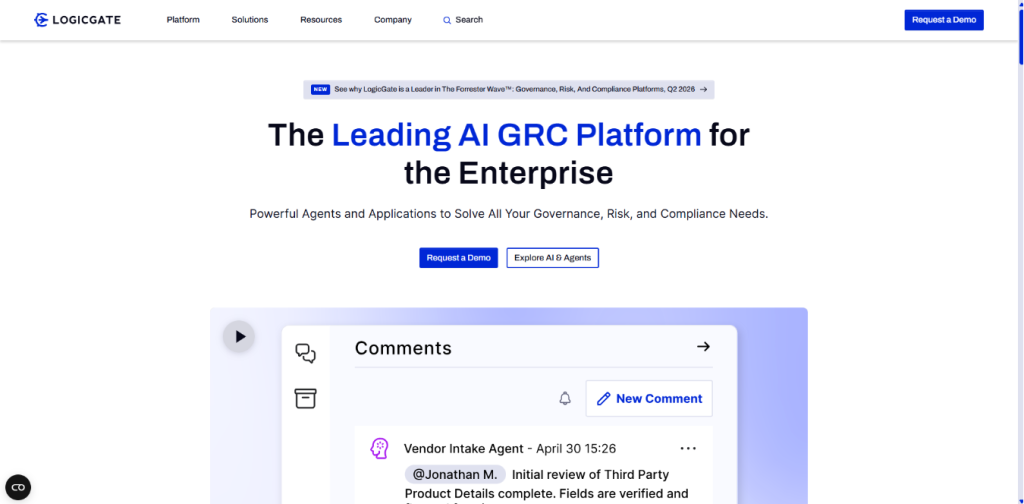The image size is (1024, 504).
Task: Click the New Comment button
Action: tap(649, 398)
